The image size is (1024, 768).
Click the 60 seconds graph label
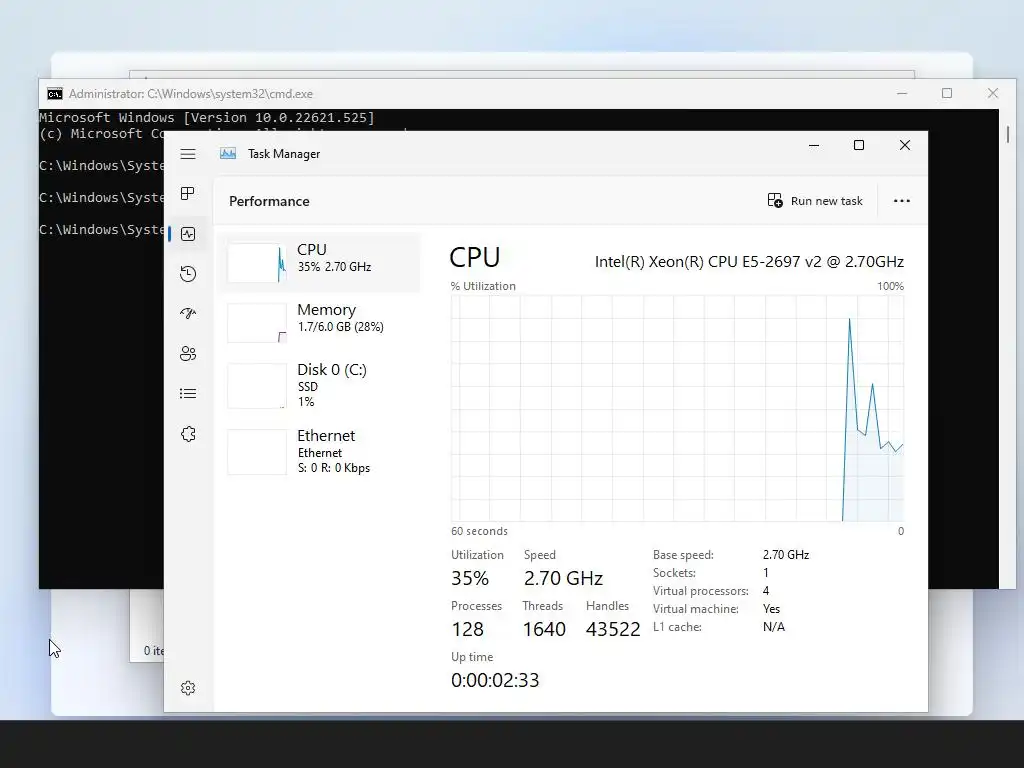[x=479, y=531]
